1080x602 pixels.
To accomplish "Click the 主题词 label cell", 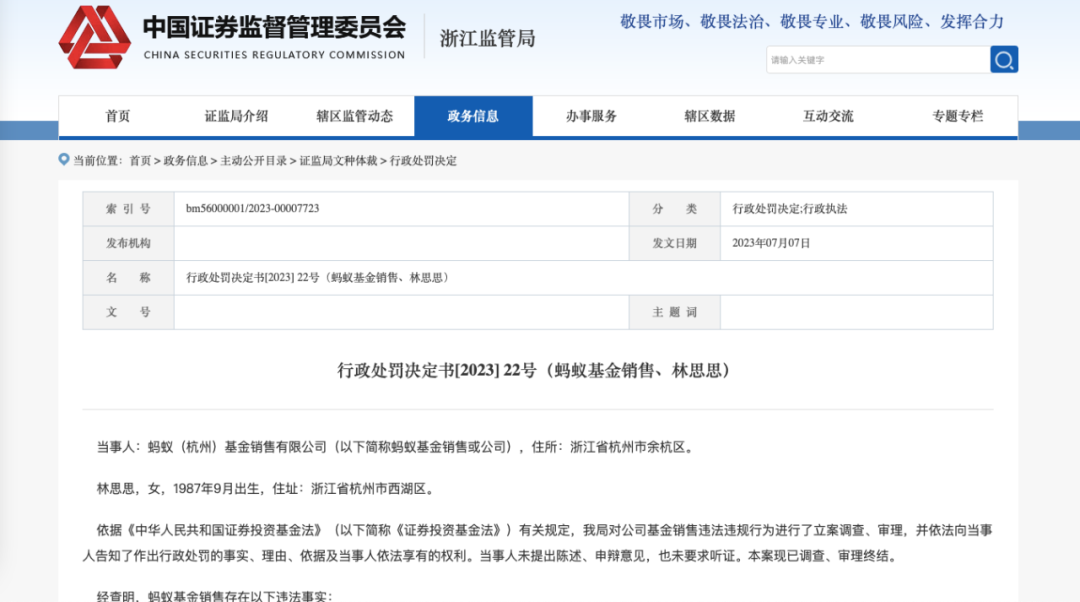I will point(674,312).
